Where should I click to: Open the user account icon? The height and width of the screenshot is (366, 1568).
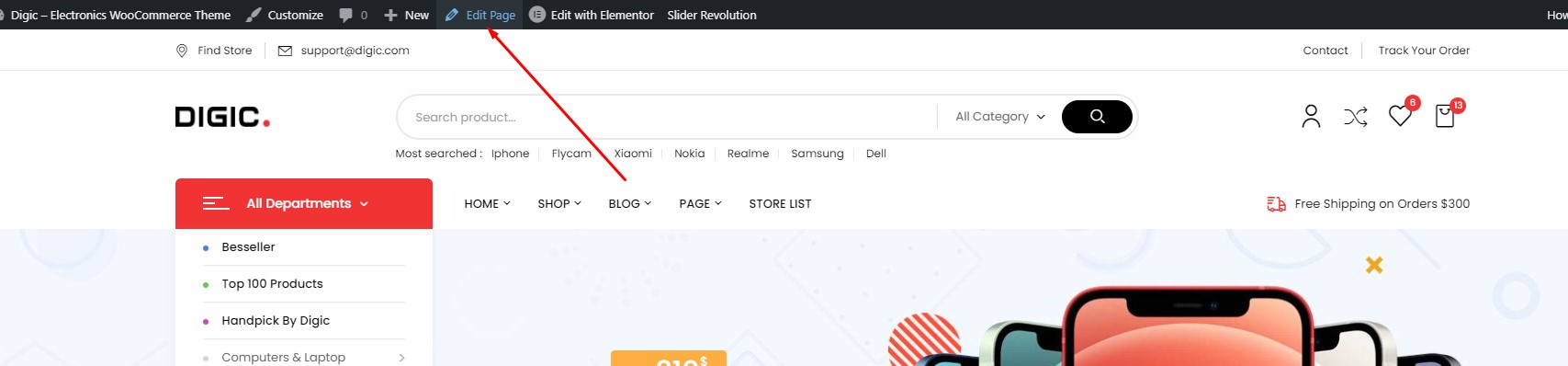click(x=1311, y=116)
